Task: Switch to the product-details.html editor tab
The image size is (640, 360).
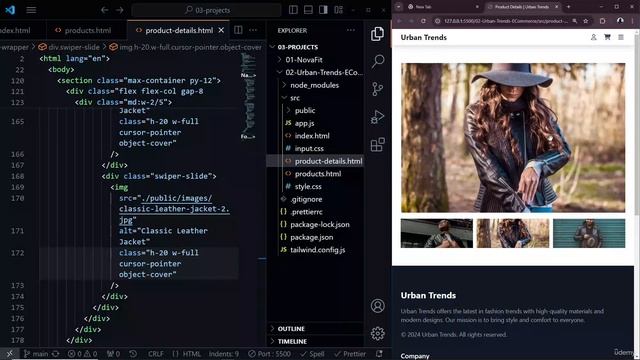Action: 179,30
